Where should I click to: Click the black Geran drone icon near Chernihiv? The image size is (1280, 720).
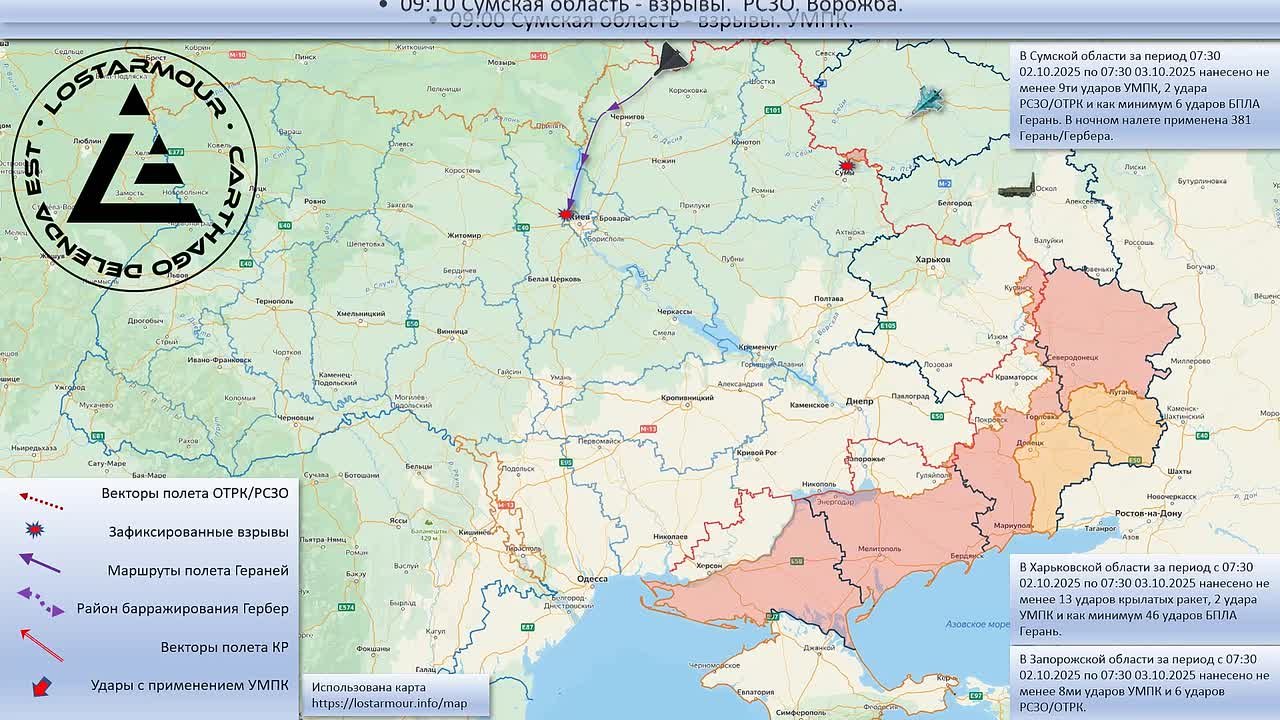(671, 58)
